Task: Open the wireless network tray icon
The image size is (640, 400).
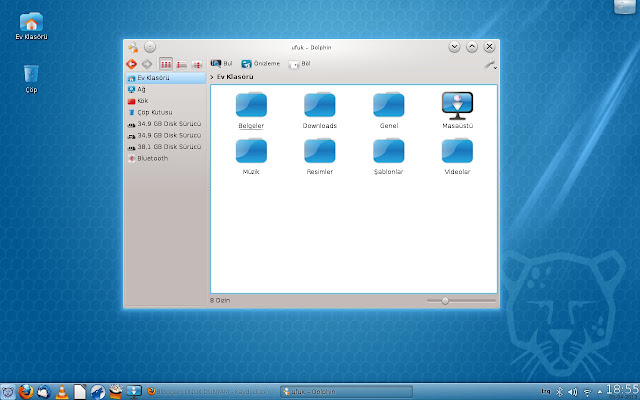Action: [587, 392]
